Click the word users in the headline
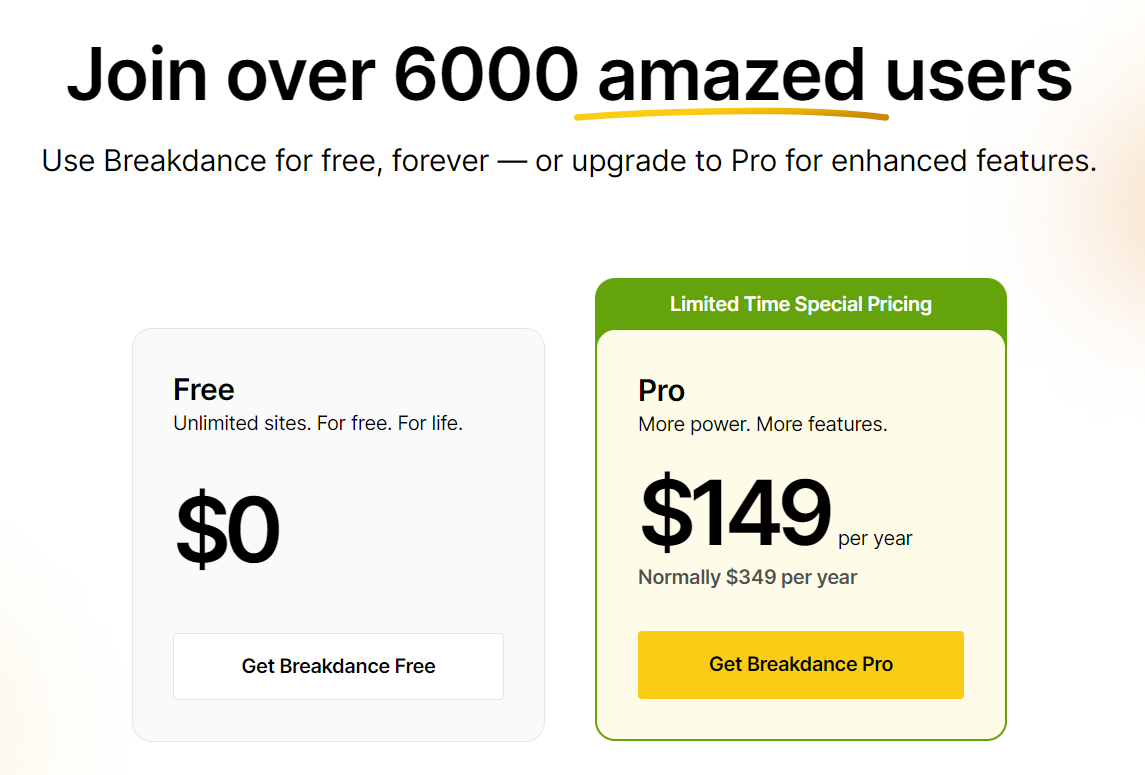The width and height of the screenshot is (1145, 775). [x=978, y=75]
